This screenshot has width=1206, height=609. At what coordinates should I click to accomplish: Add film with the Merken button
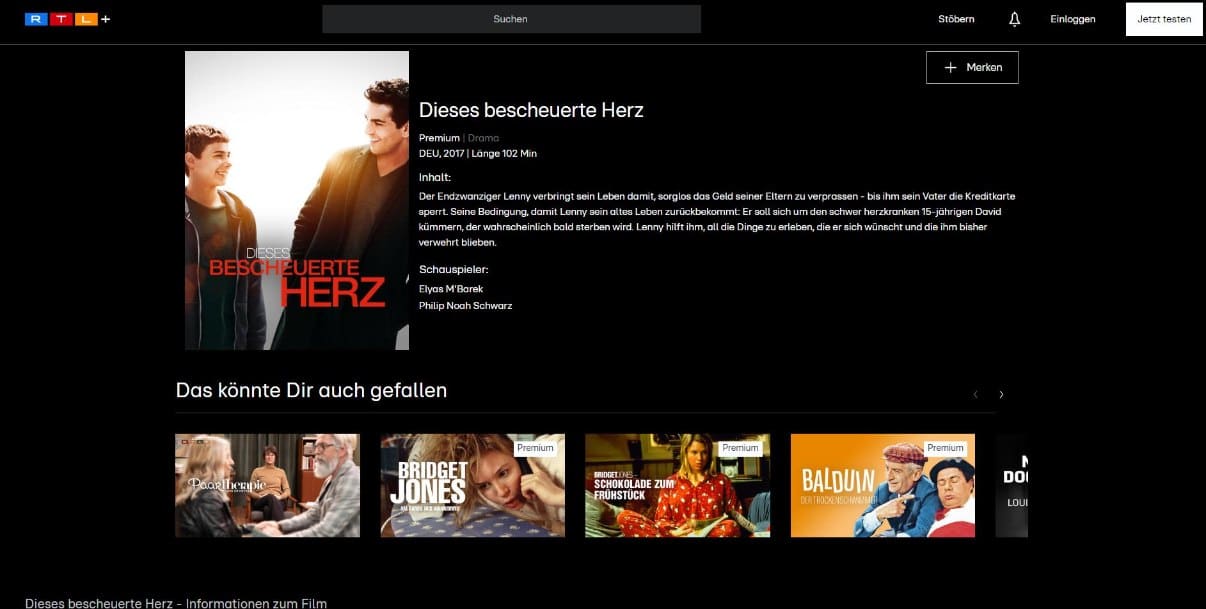coord(972,67)
